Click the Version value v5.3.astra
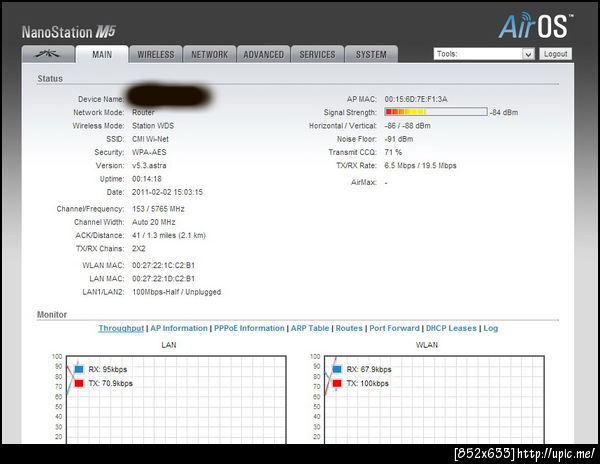 click(x=149, y=166)
